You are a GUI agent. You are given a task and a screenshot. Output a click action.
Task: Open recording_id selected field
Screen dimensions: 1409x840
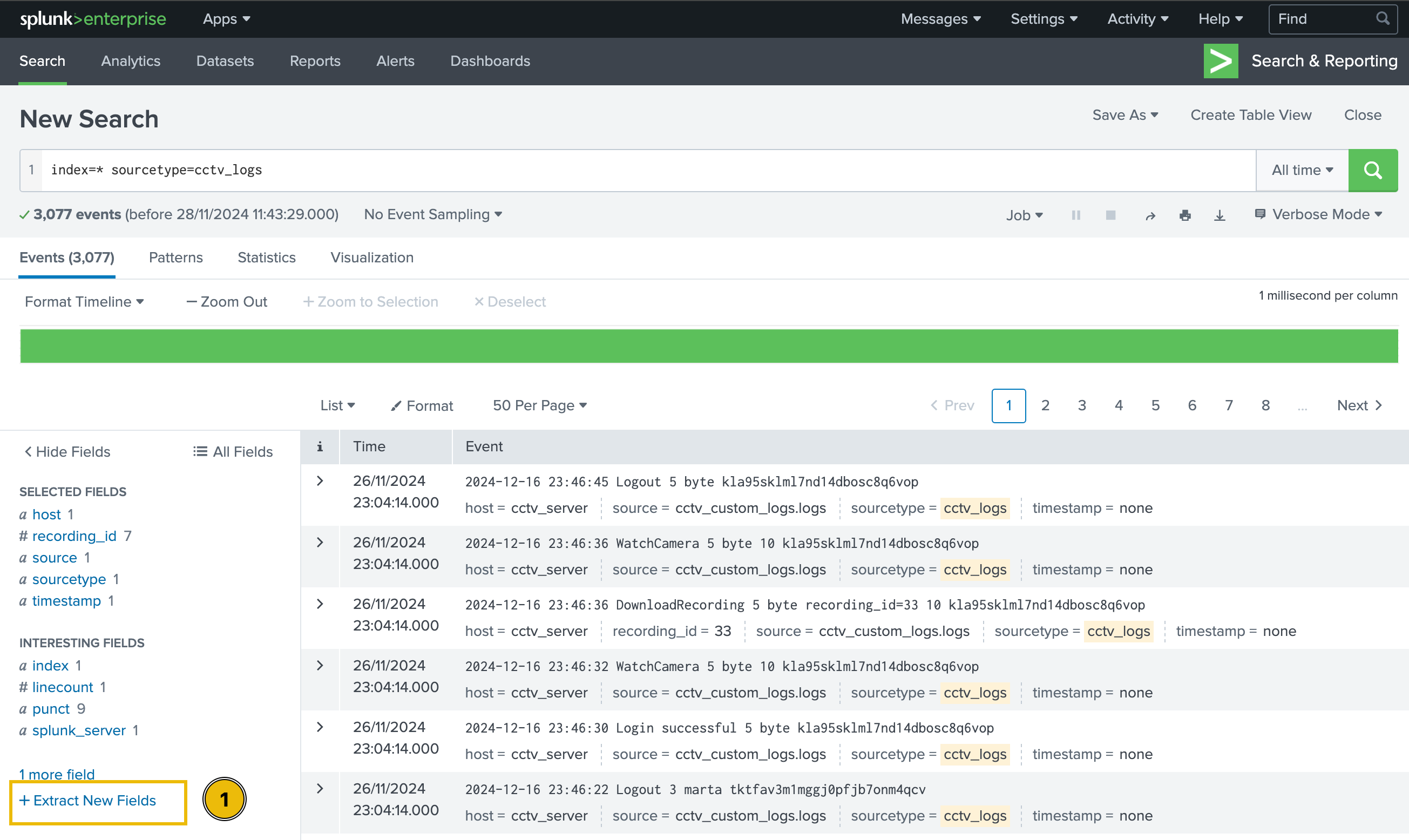[x=74, y=536]
